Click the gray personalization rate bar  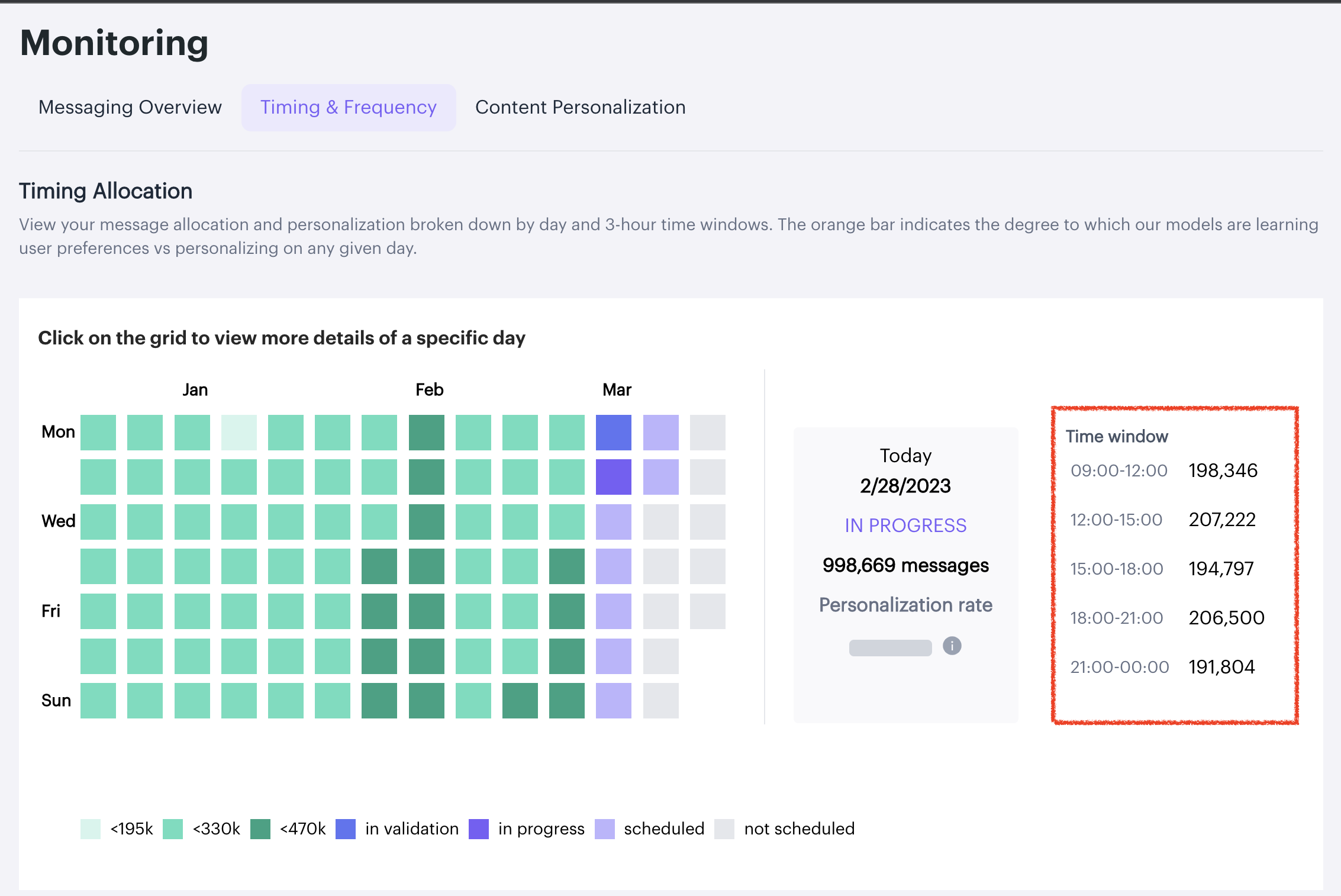click(890, 647)
